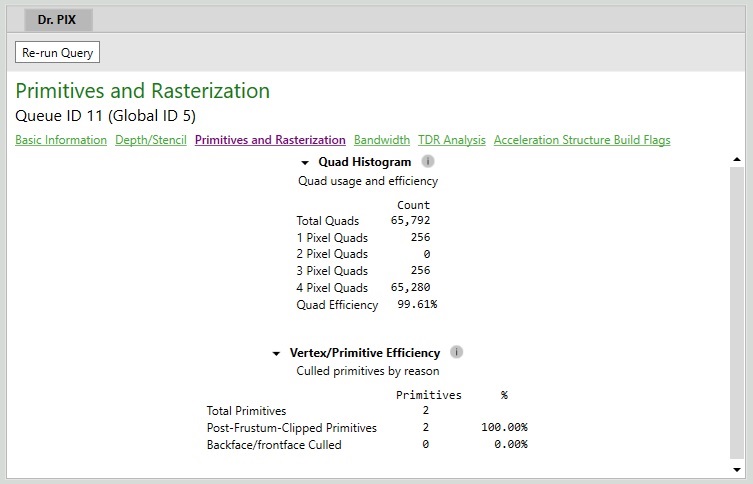This screenshot has width=753, height=484.
Task: Select the Primitives and Rasterization link
Action: tap(270, 140)
